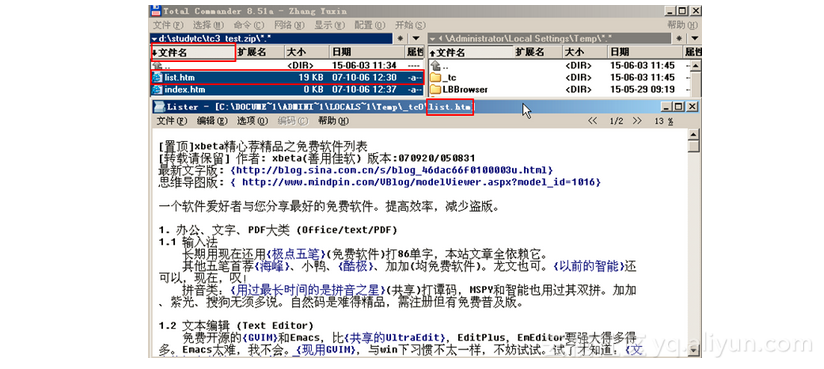Sort right panel by 日期 column
The width and height of the screenshot is (824, 369).
coord(645,53)
